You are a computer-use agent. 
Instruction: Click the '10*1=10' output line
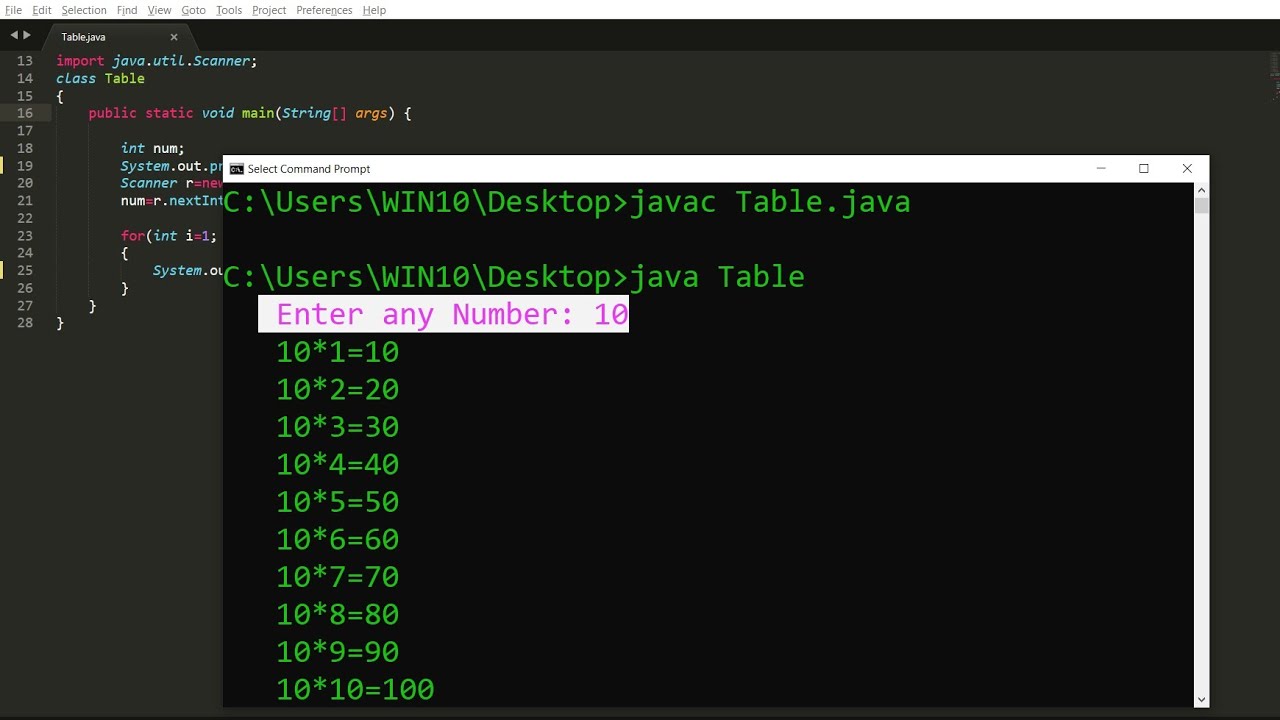(338, 352)
